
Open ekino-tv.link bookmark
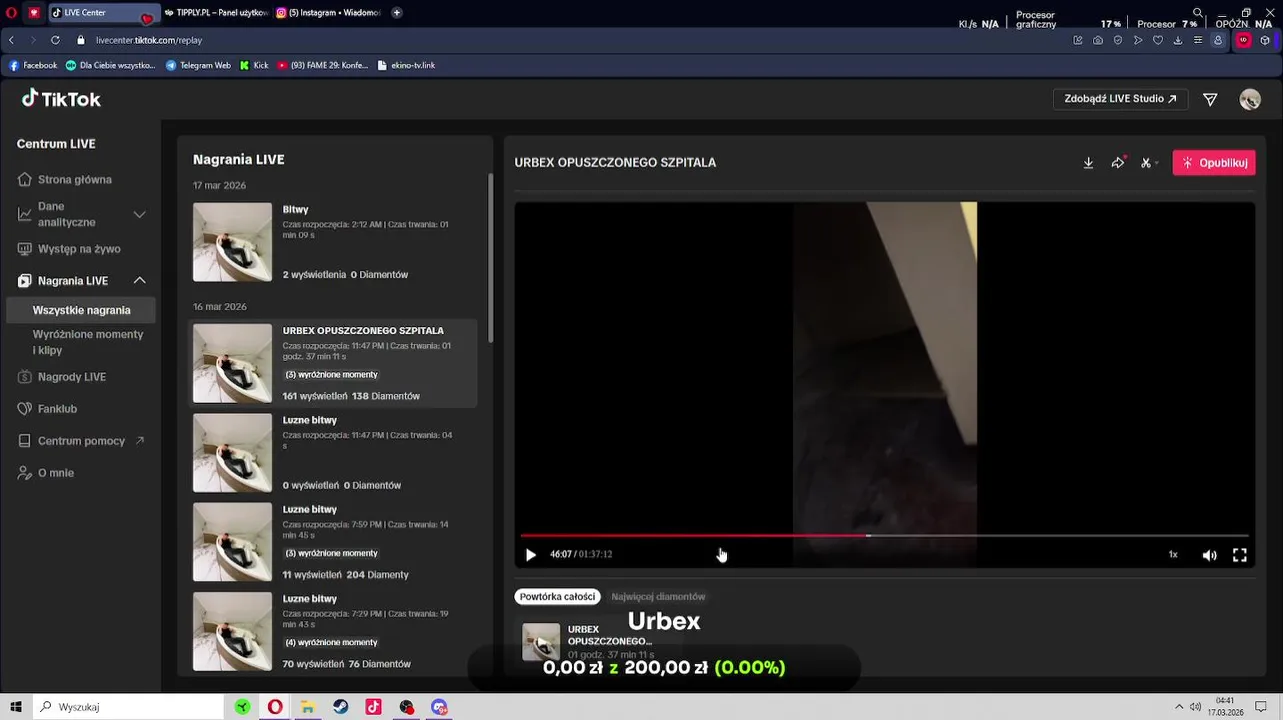(406, 65)
